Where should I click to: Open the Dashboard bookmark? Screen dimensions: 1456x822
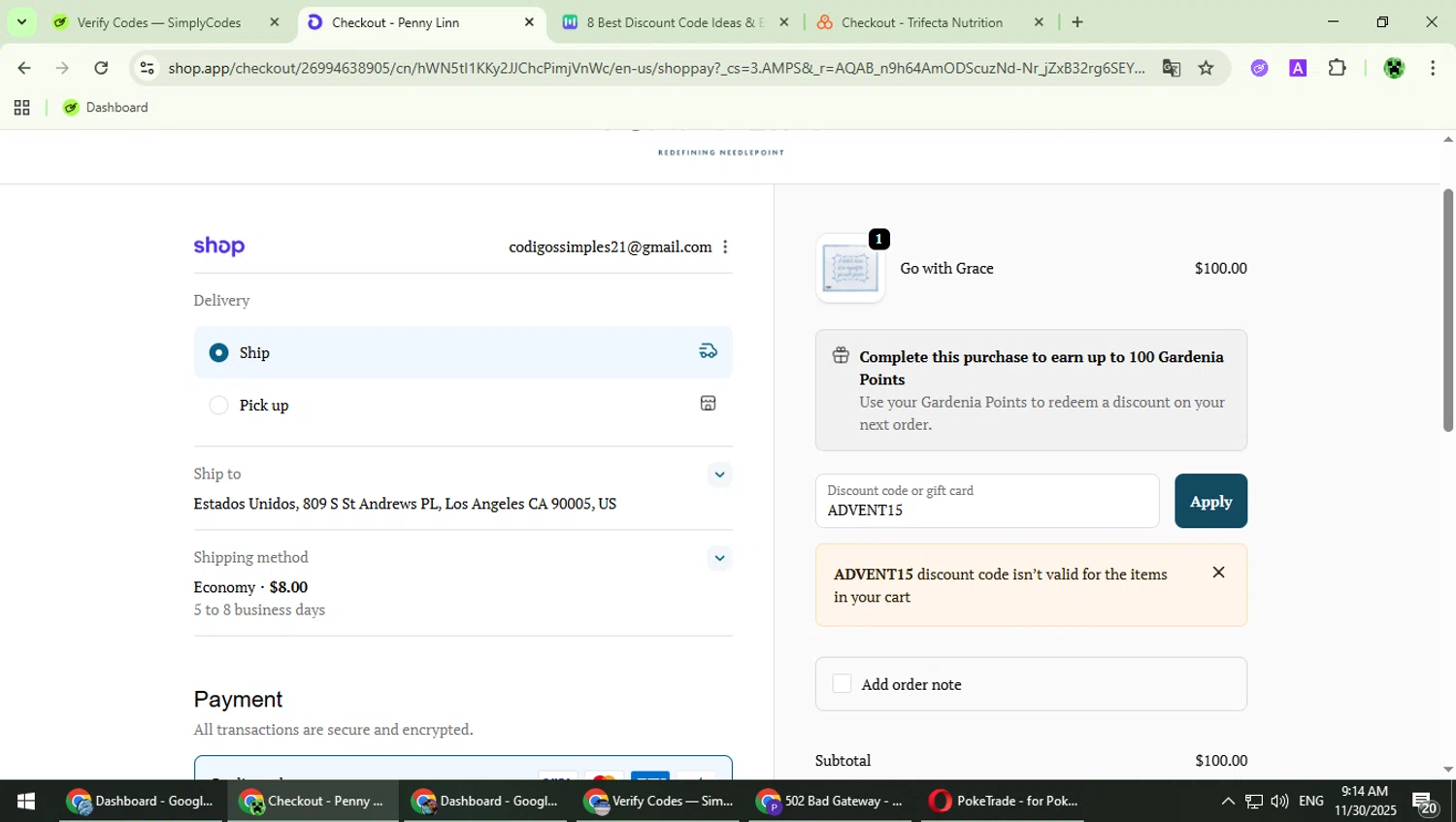tap(106, 108)
